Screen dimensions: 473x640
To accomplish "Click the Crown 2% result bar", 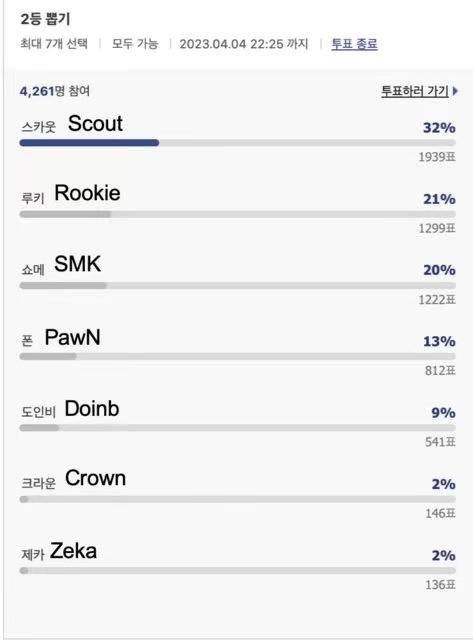I will point(238,499).
